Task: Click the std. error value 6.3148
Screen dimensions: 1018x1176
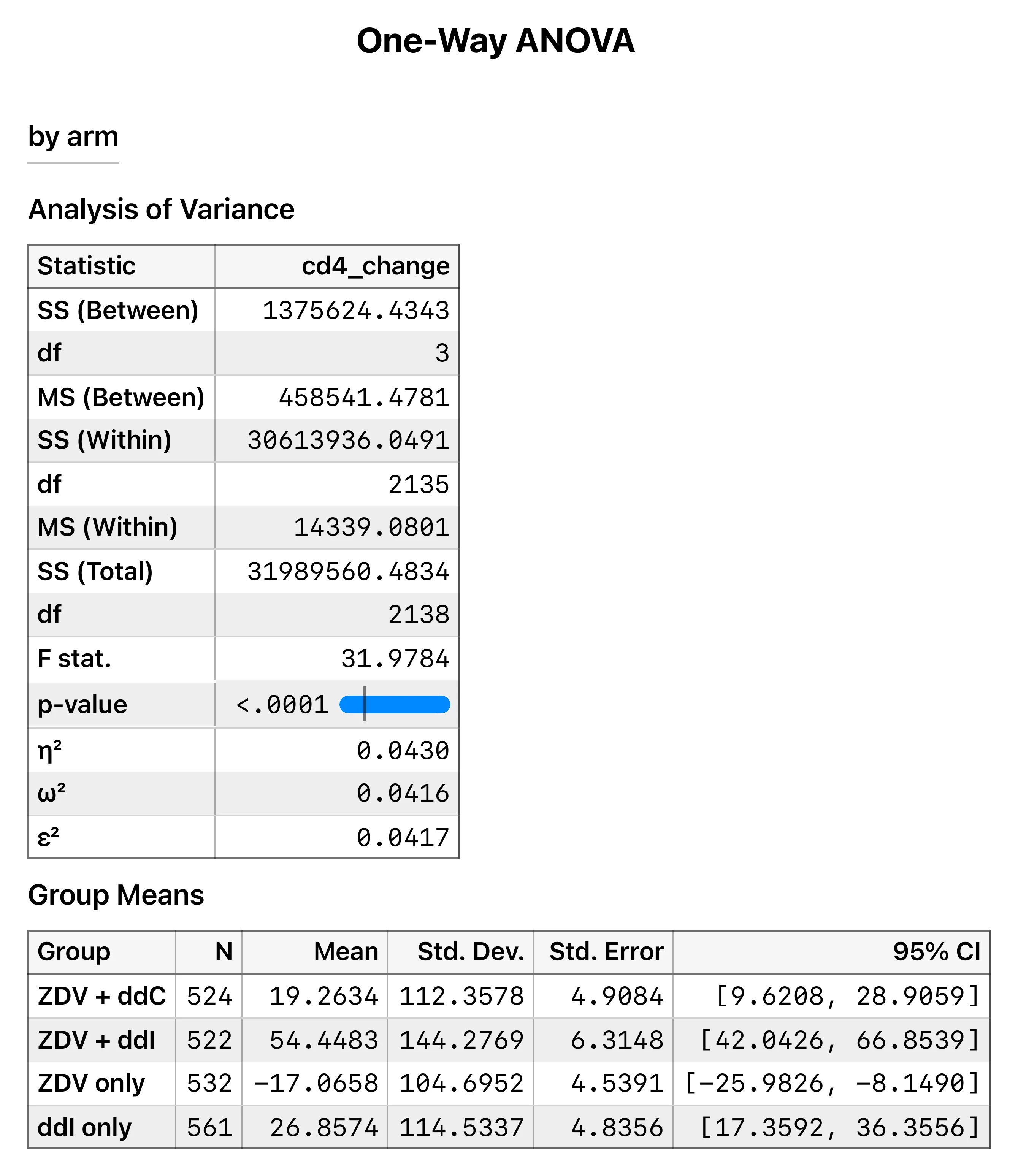Action: point(617,1040)
